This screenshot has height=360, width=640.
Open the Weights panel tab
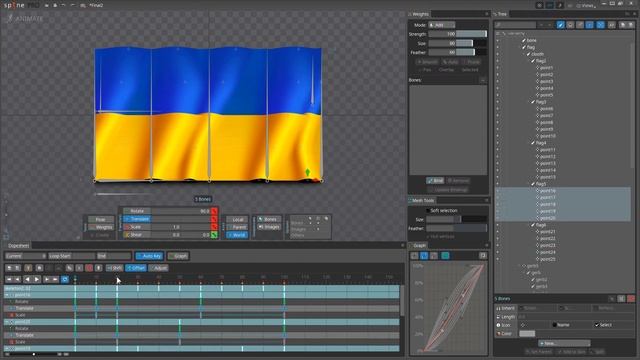pos(420,14)
